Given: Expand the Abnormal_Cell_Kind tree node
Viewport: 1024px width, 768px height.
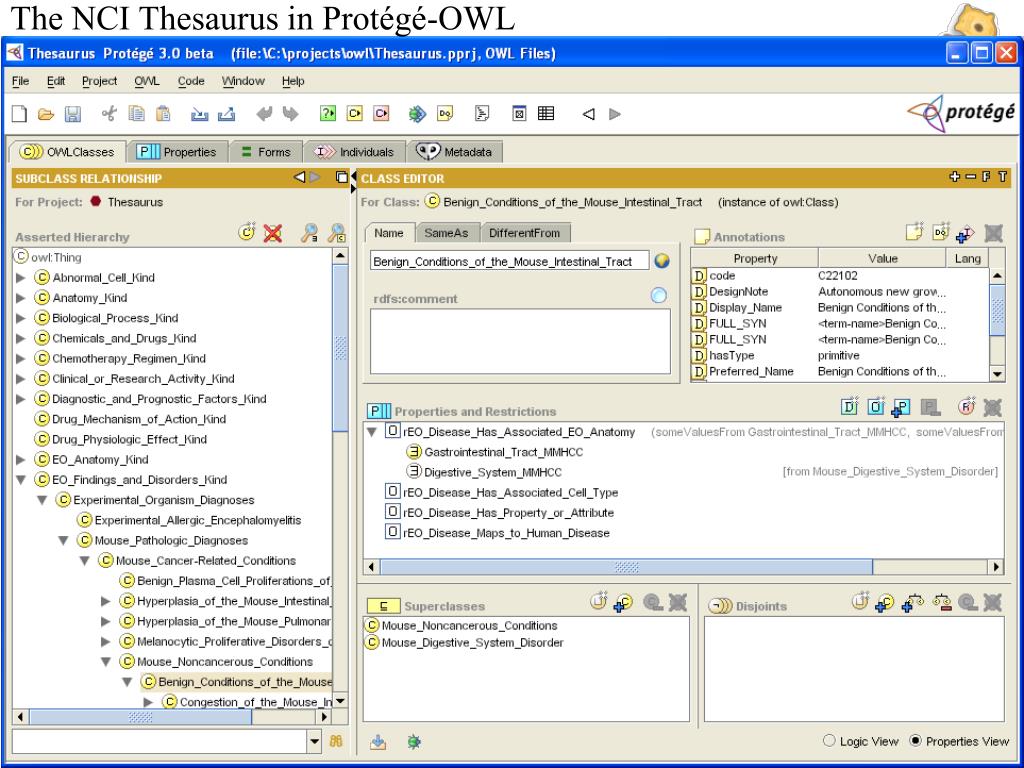Looking at the screenshot, I should click(21, 278).
